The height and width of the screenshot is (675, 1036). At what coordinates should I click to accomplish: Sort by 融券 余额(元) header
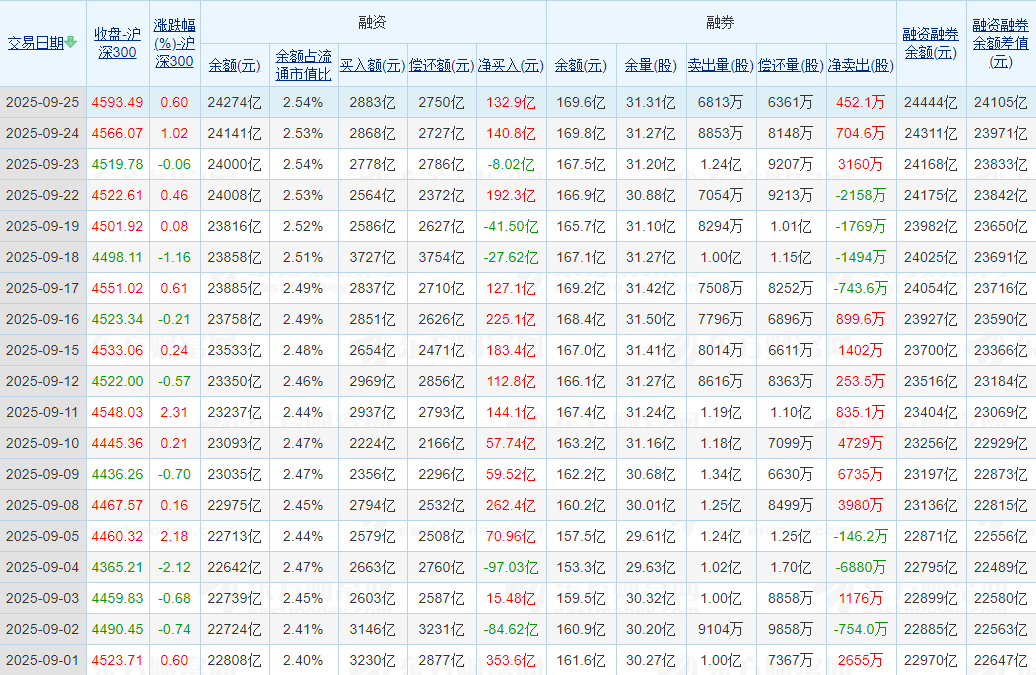point(581,65)
